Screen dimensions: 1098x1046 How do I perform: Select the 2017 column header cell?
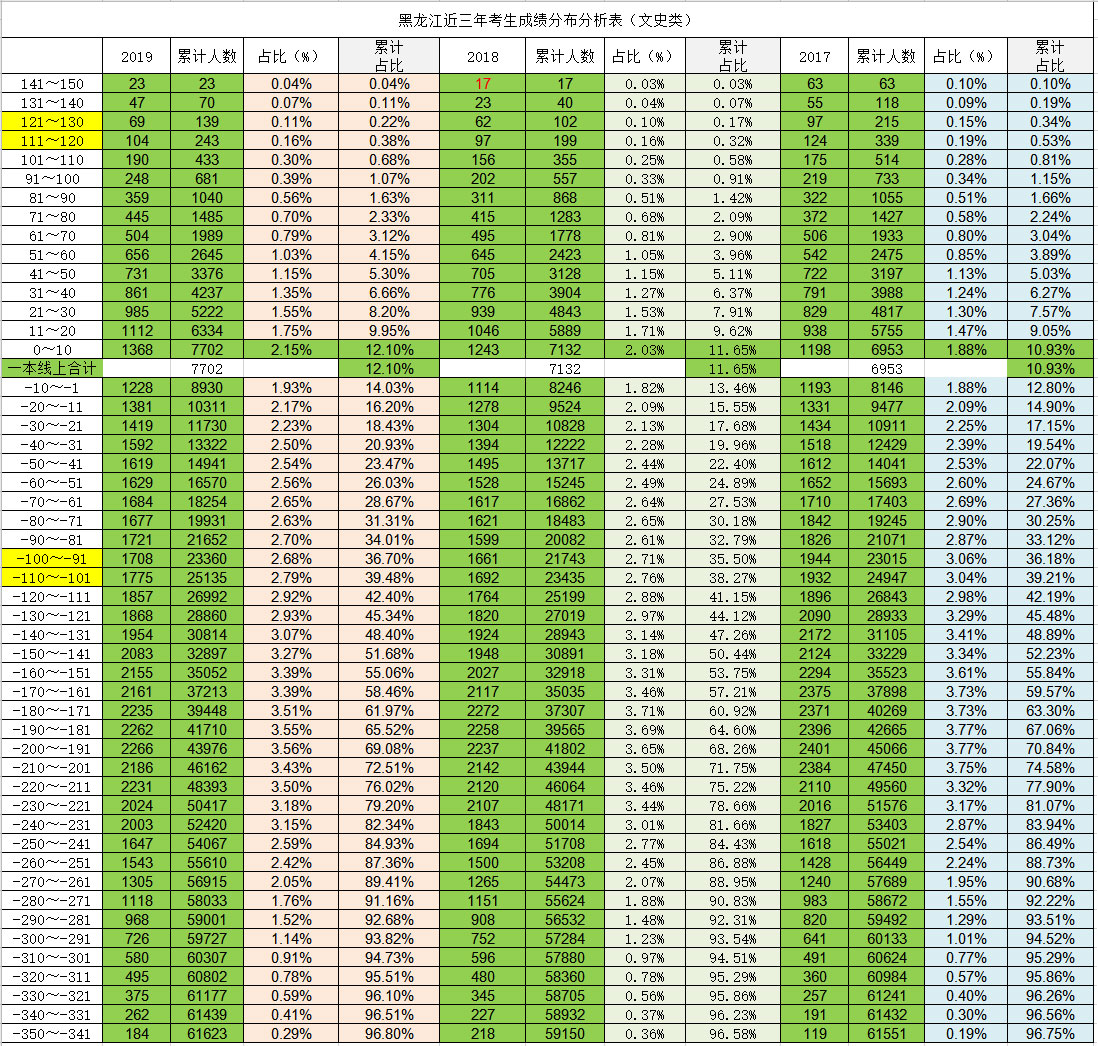(814, 57)
